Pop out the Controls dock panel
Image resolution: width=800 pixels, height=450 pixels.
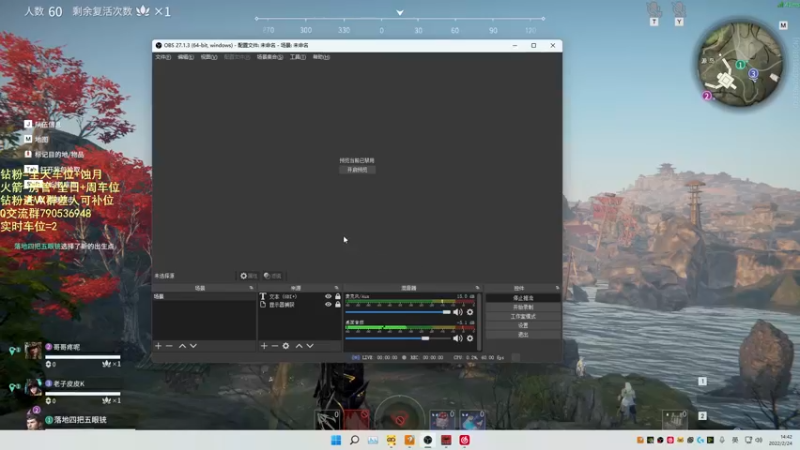point(557,288)
